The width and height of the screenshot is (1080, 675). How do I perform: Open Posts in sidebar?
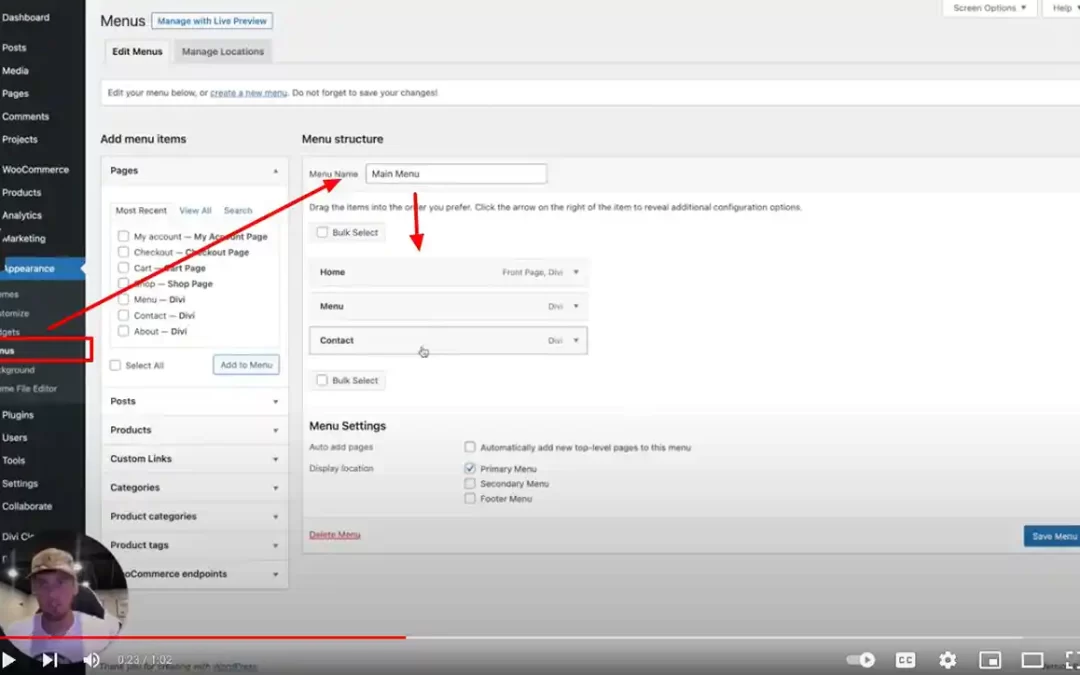point(14,48)
